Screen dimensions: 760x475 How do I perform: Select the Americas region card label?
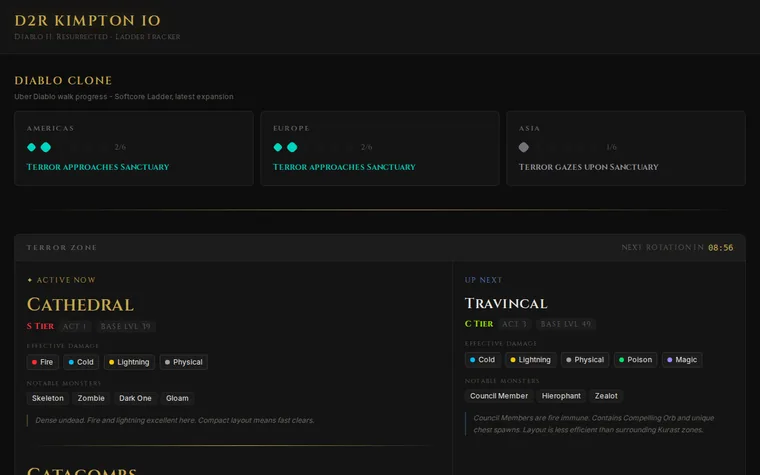point(50,128)
